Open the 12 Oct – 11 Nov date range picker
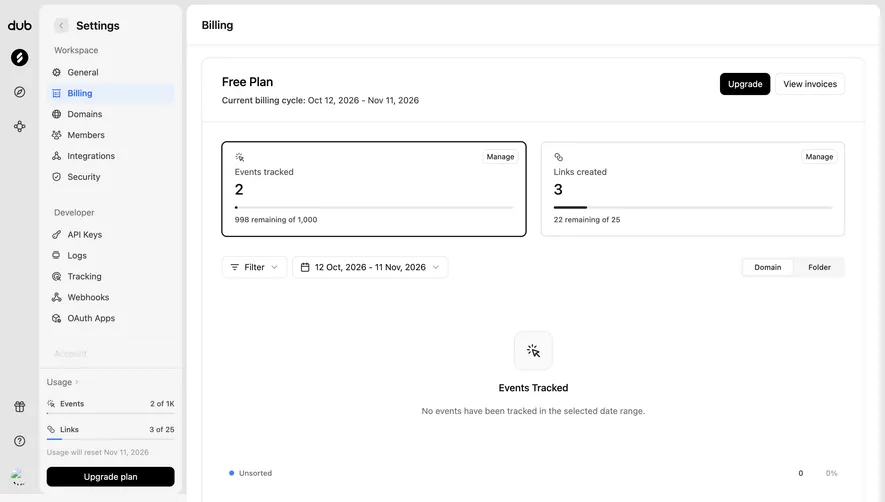 [370, 267]
